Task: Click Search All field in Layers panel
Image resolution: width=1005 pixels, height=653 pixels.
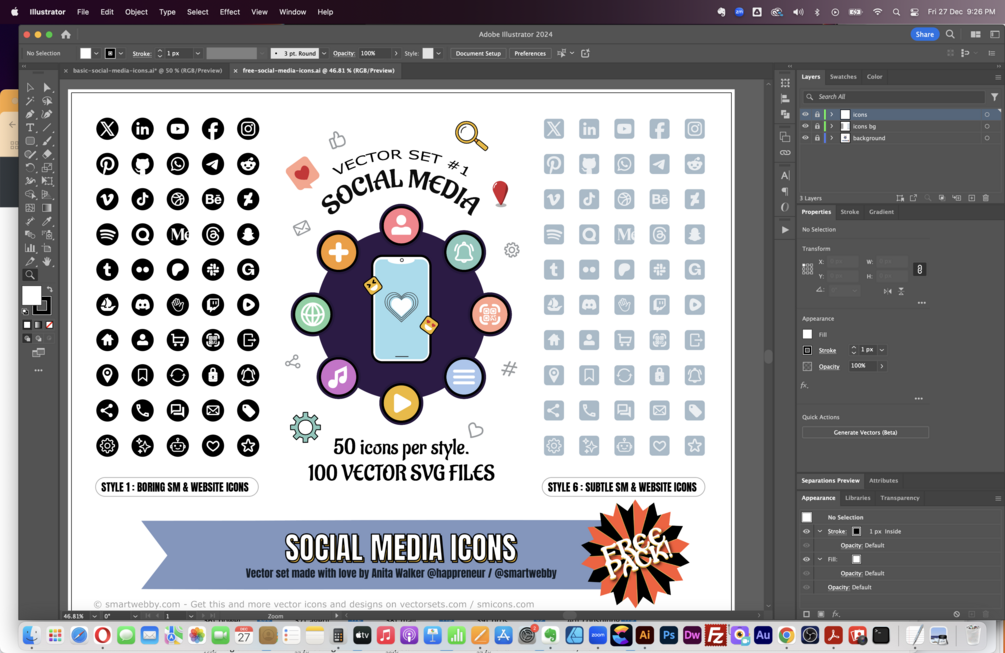Action: [894, 97]
